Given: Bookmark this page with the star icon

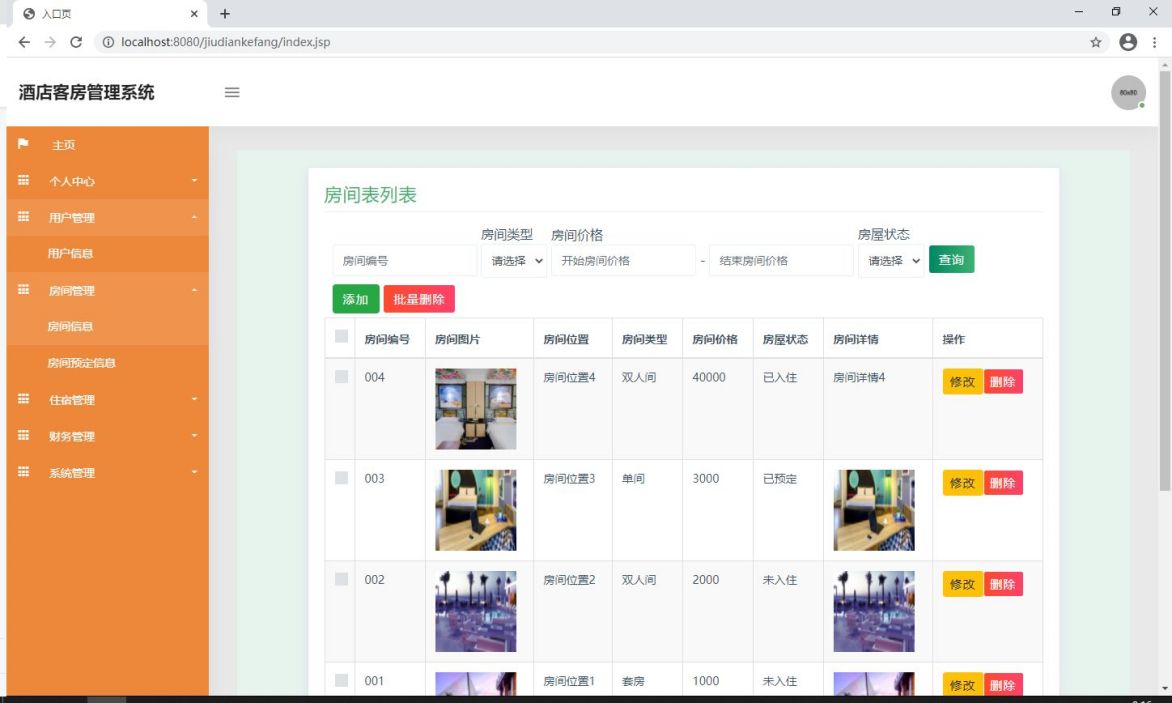Looking at the screenshot, I should tap(1096, 42).
